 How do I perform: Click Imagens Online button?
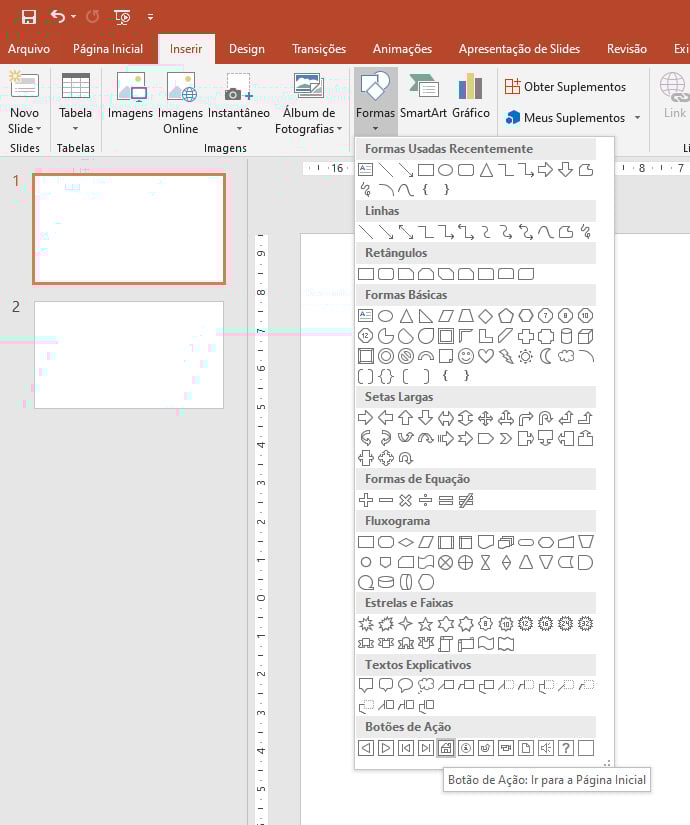[x=180, y=103]
